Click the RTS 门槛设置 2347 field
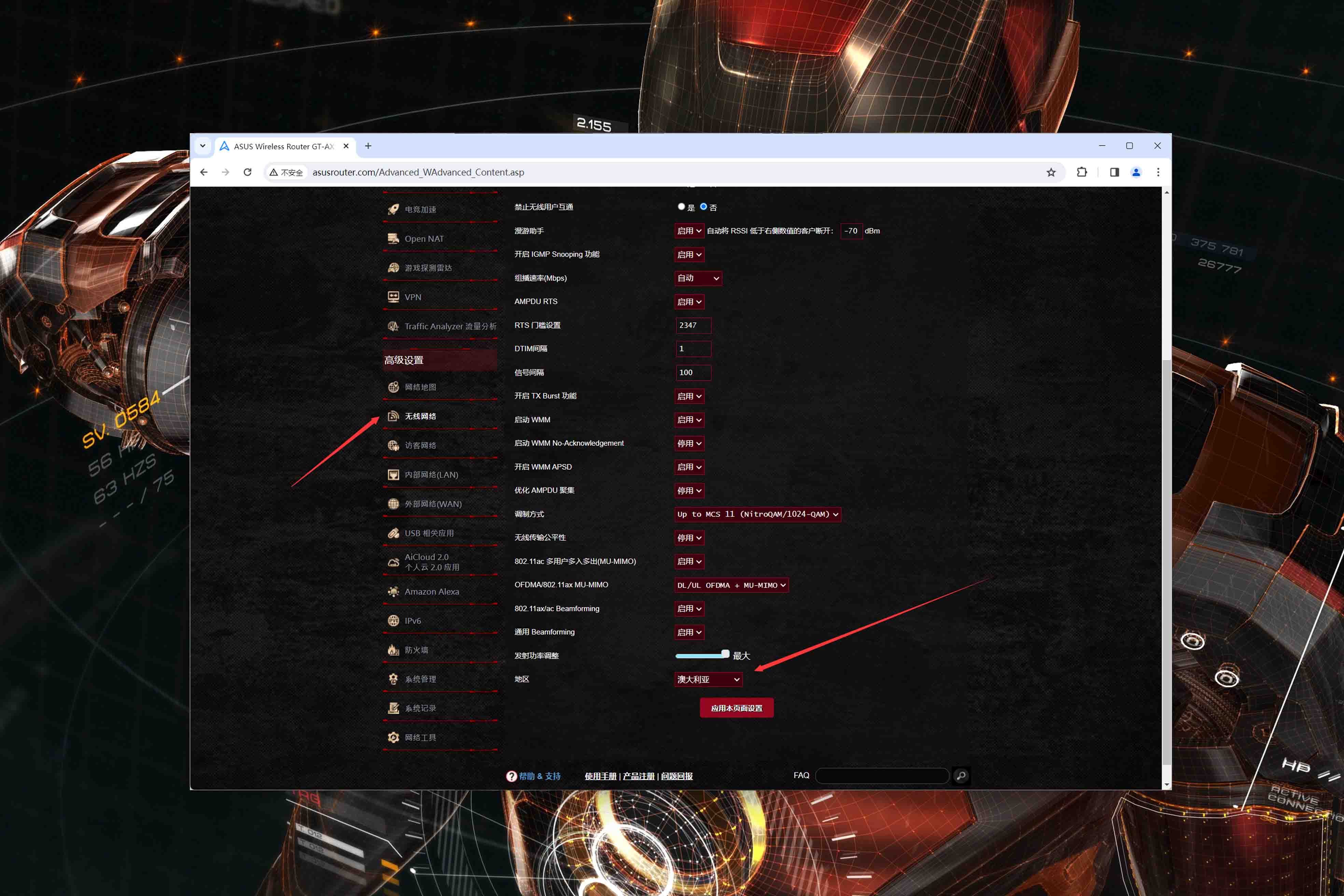The width and height of the screenshot is (1344, 896). coord(693,326)
